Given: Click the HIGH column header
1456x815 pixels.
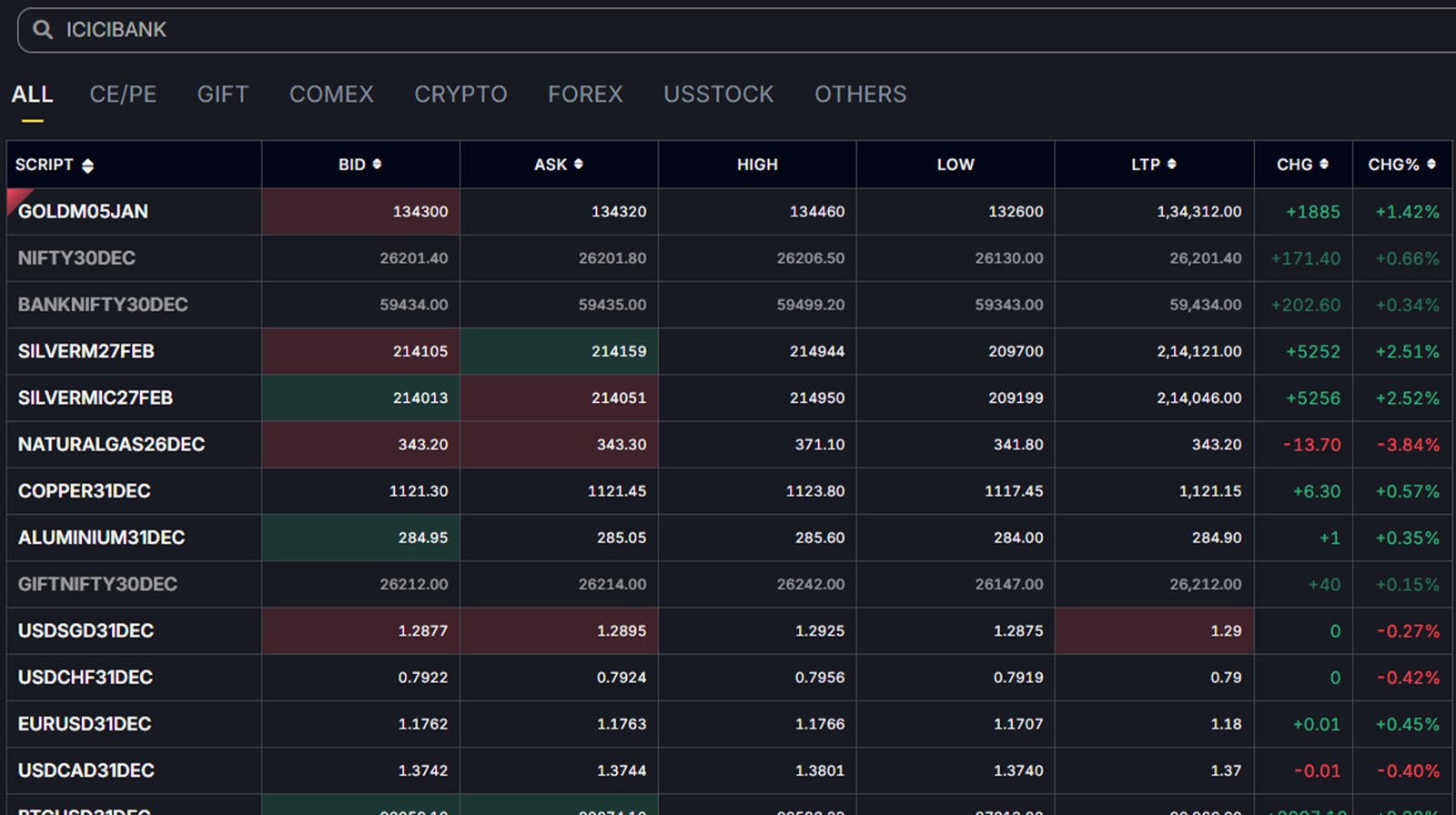Looking at the screenshot, I should 757,165.
